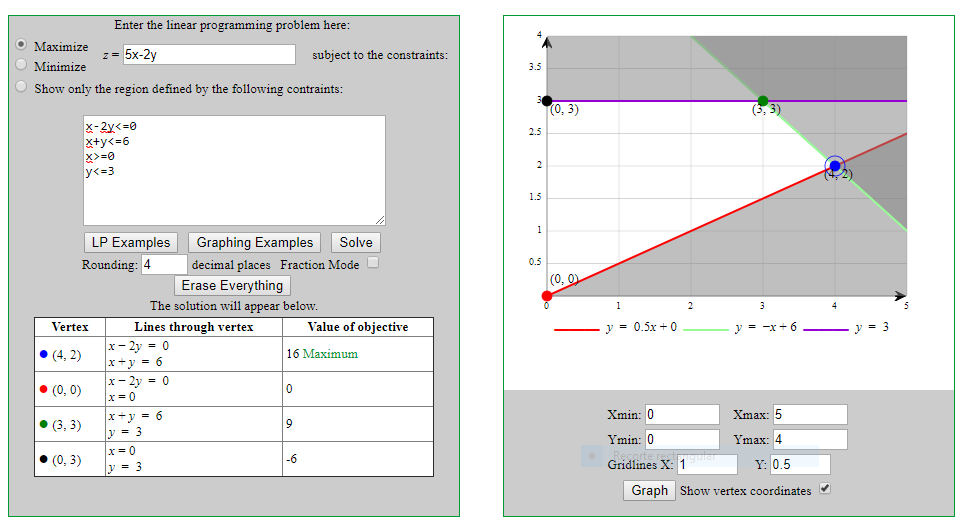Image resolution: width=965 pixels, height=525 pixels.
Task: Click the Xmax input field
Action: 809,415
